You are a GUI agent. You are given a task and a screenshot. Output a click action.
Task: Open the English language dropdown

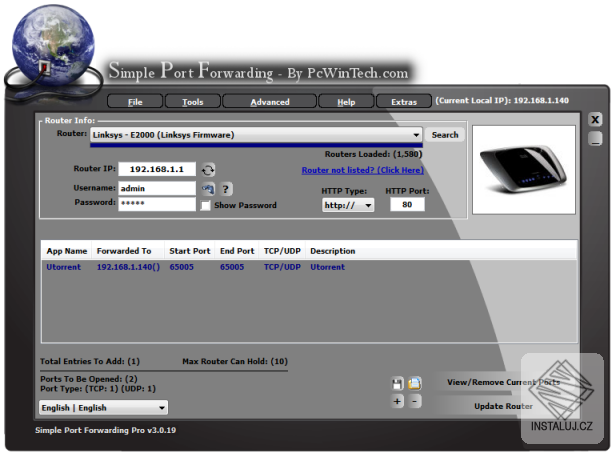tap(103, 408)
